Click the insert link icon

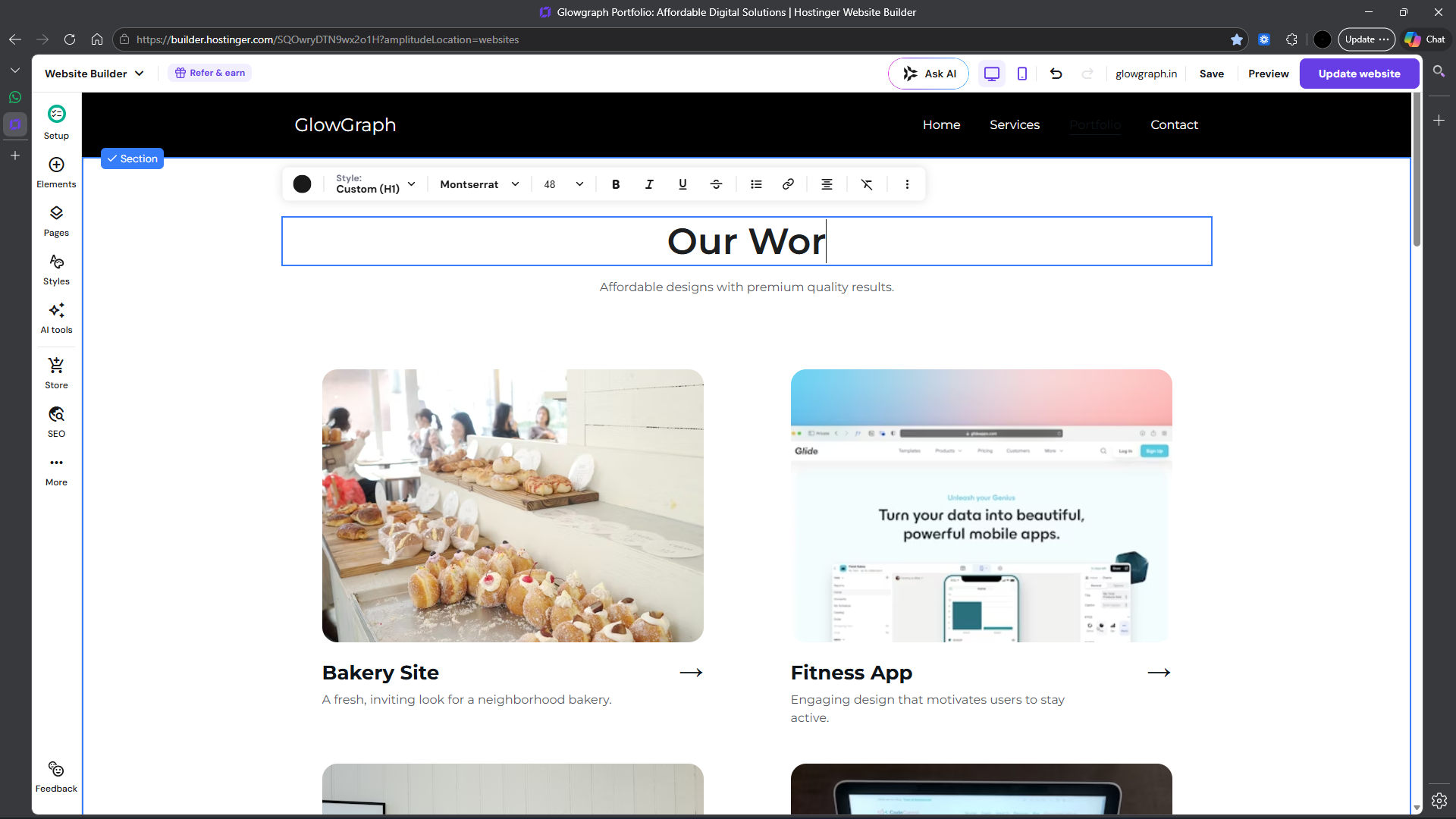[788, 184]
